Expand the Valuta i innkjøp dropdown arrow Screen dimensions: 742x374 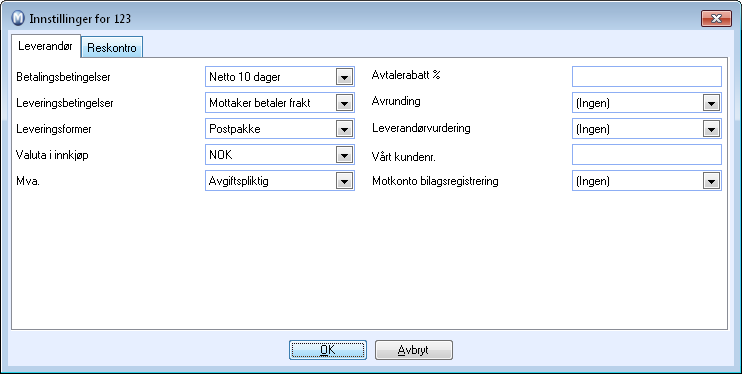344,155
